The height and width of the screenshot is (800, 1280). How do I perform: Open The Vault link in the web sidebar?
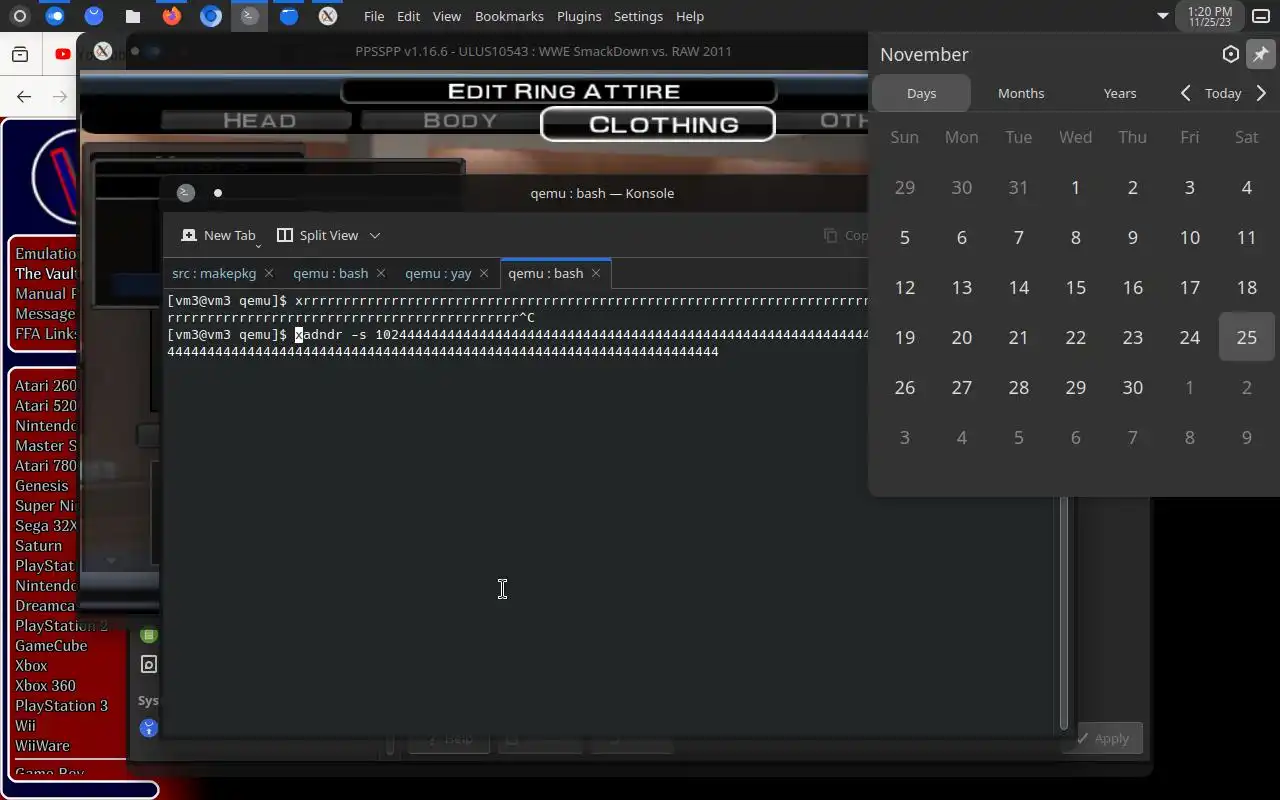(46, 273)
